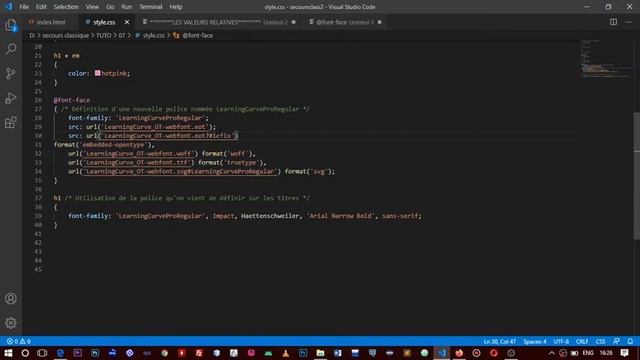
Task: Open the editor More Actions ellipsis
Action: coord(628,22)
